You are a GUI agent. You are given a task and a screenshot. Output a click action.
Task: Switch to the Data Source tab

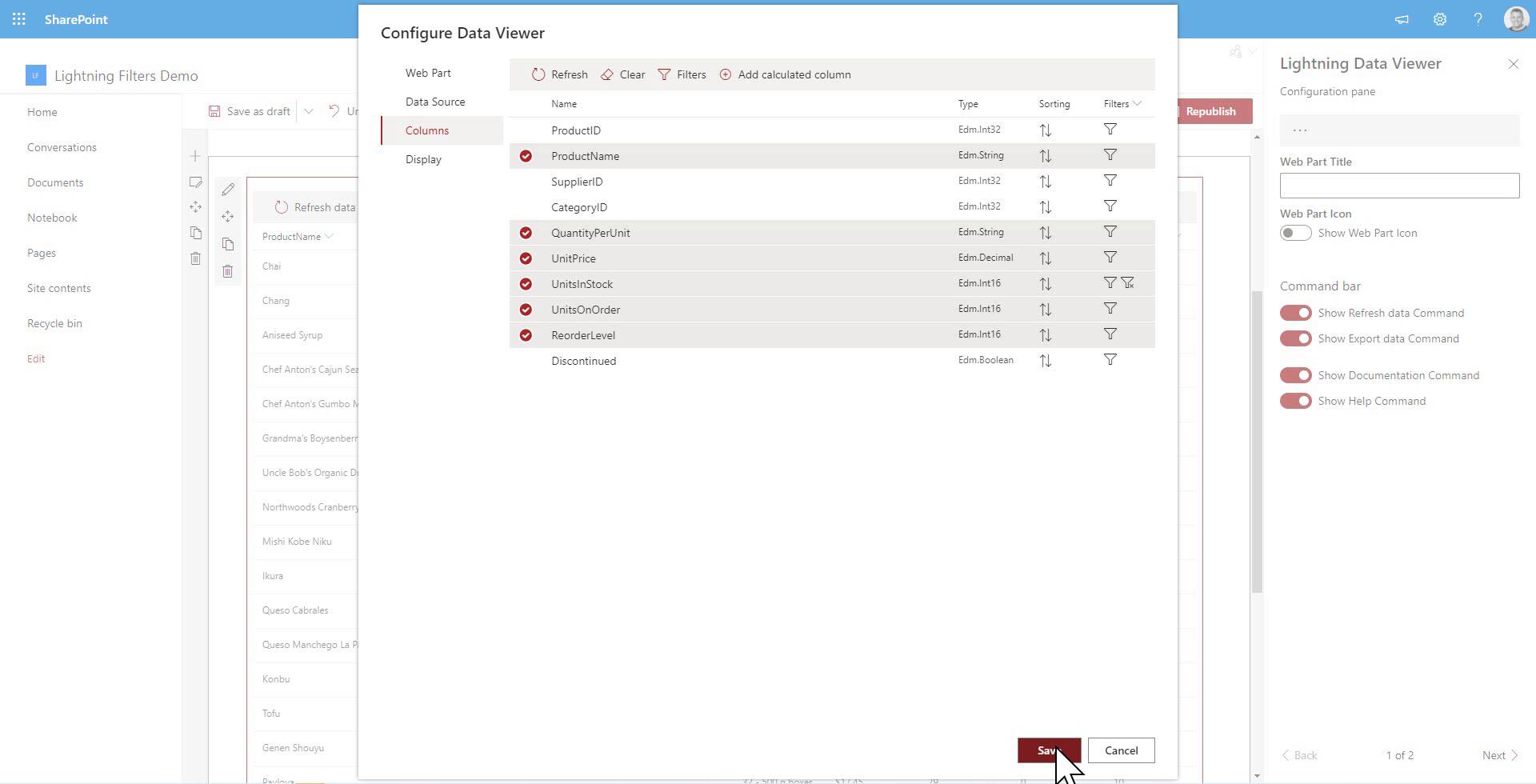pyautogui.click(x=442, y=102)
